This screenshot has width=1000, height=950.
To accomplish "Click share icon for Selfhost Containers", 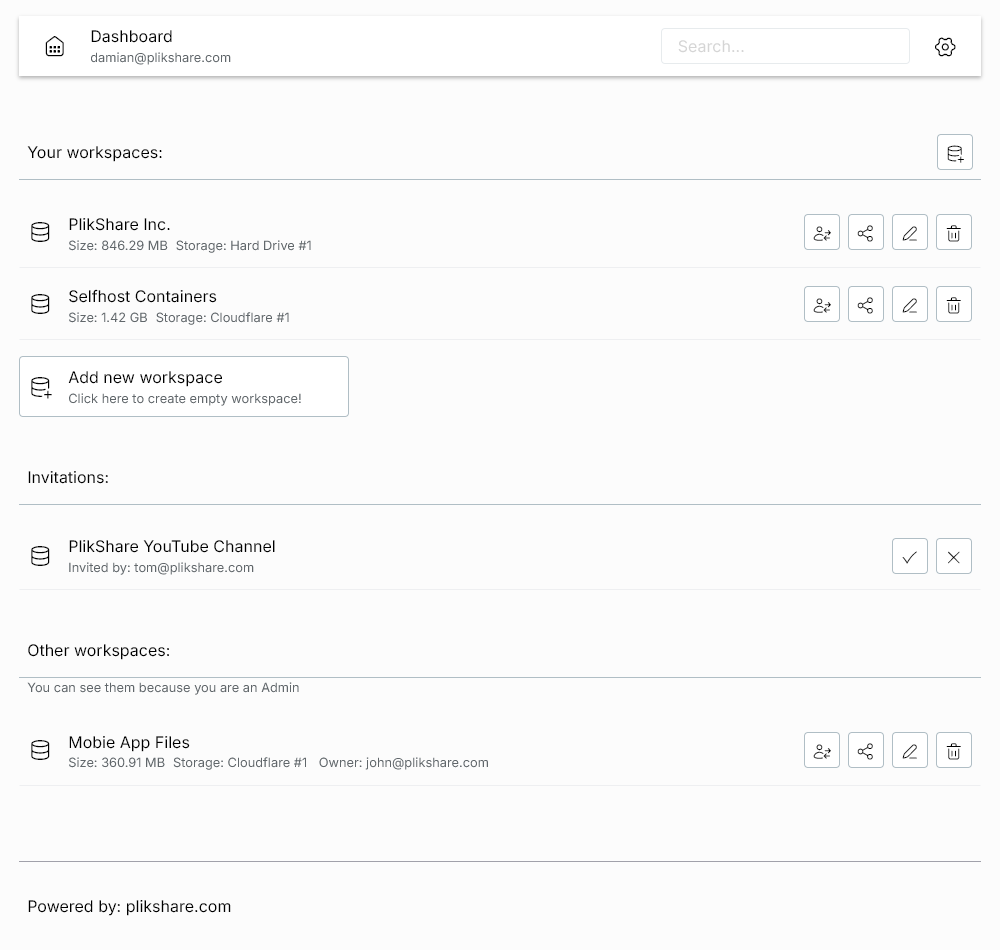I will pyautogui.click(x=865, y=304).
